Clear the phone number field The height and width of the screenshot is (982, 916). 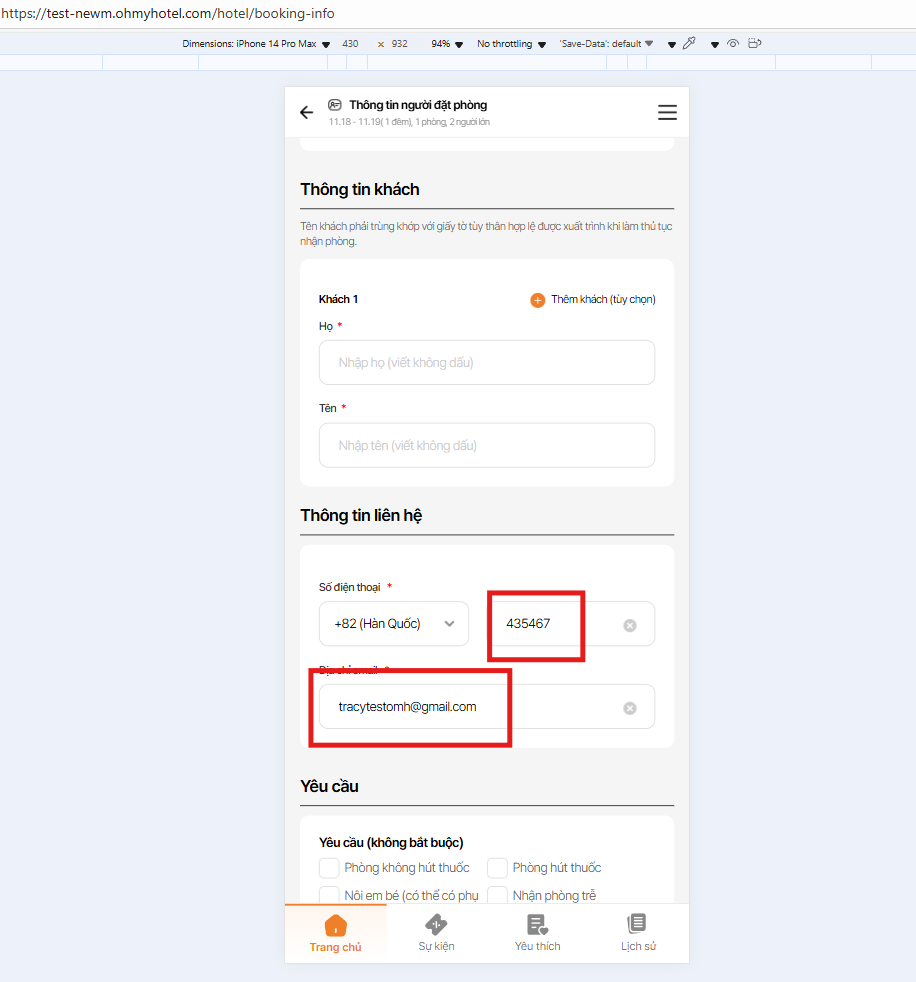(x=630, y=625)
